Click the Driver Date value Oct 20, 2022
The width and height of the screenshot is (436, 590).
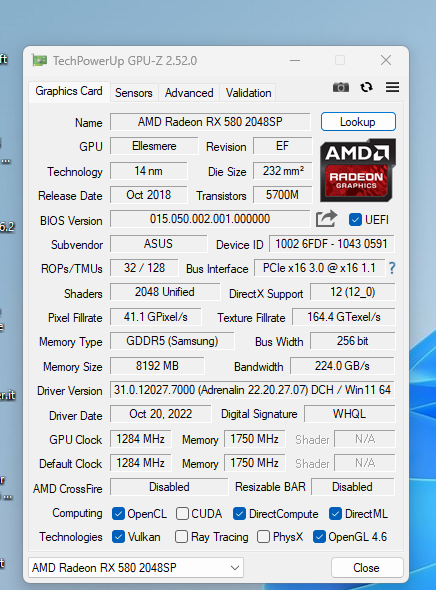point(161,414)
